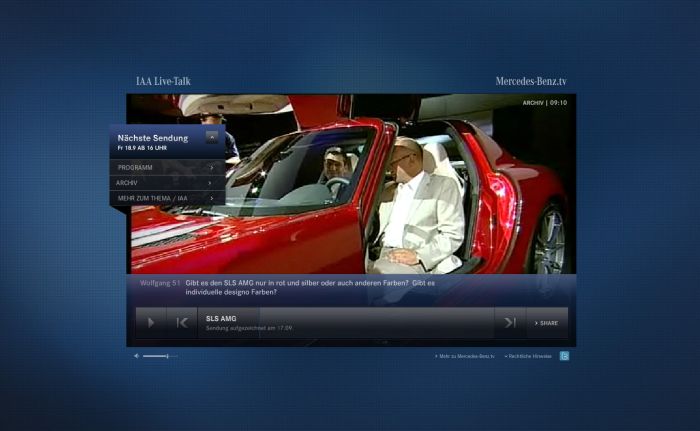This screenshot has height=431, width=700.
Task: Open the Mehr zu Mercedes-Benz.tv link
Action: 465,356
